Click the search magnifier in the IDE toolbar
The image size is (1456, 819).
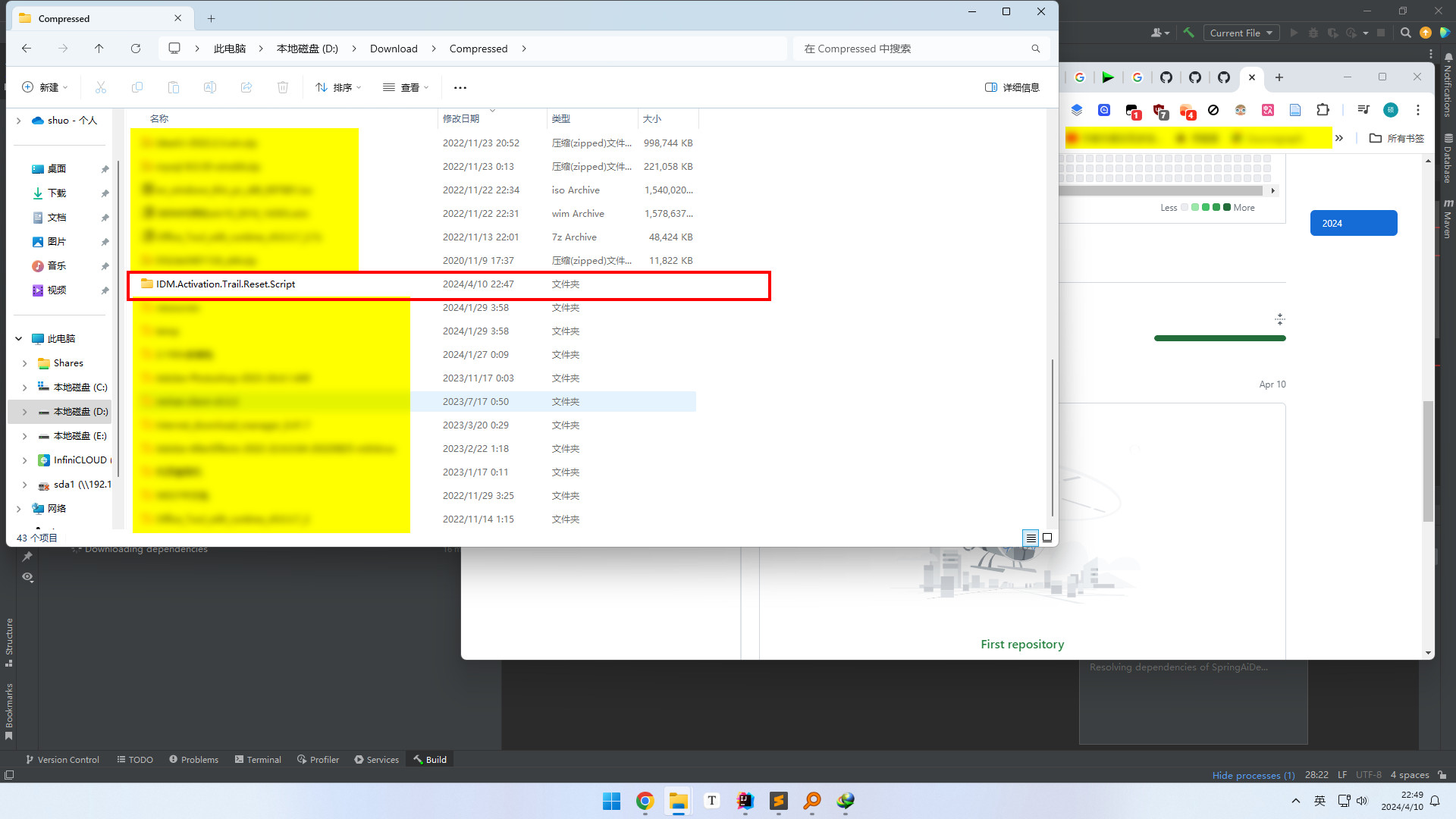point(1405,33)
